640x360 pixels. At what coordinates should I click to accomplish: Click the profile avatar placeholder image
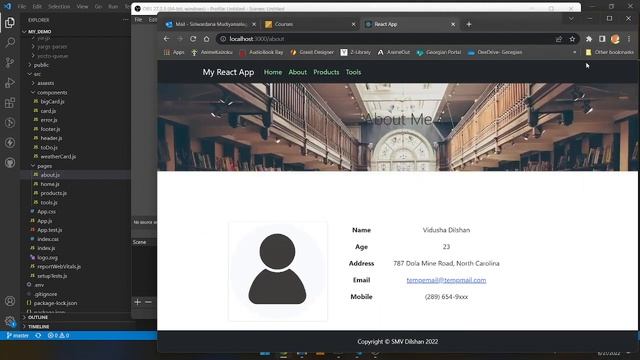point(278,271)
